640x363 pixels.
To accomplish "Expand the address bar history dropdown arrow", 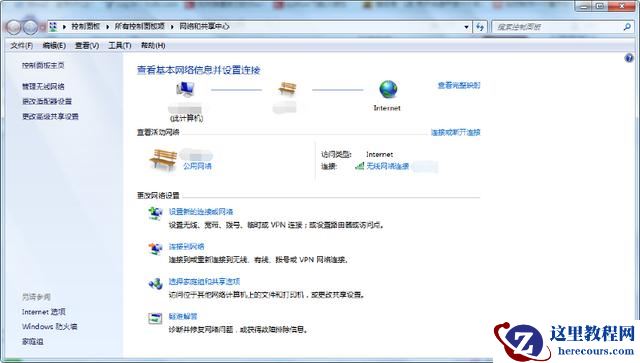I will tap(466, 27).
